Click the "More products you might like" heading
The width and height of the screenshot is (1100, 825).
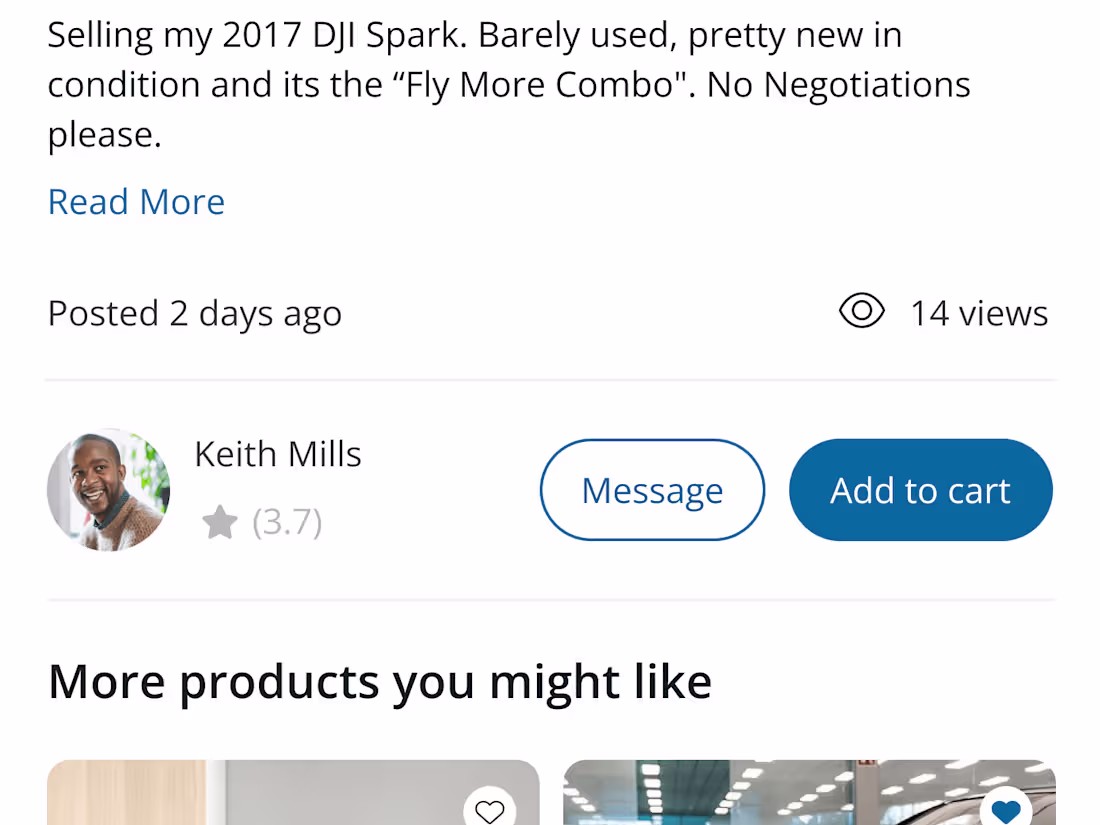click(x=380, y=682)
